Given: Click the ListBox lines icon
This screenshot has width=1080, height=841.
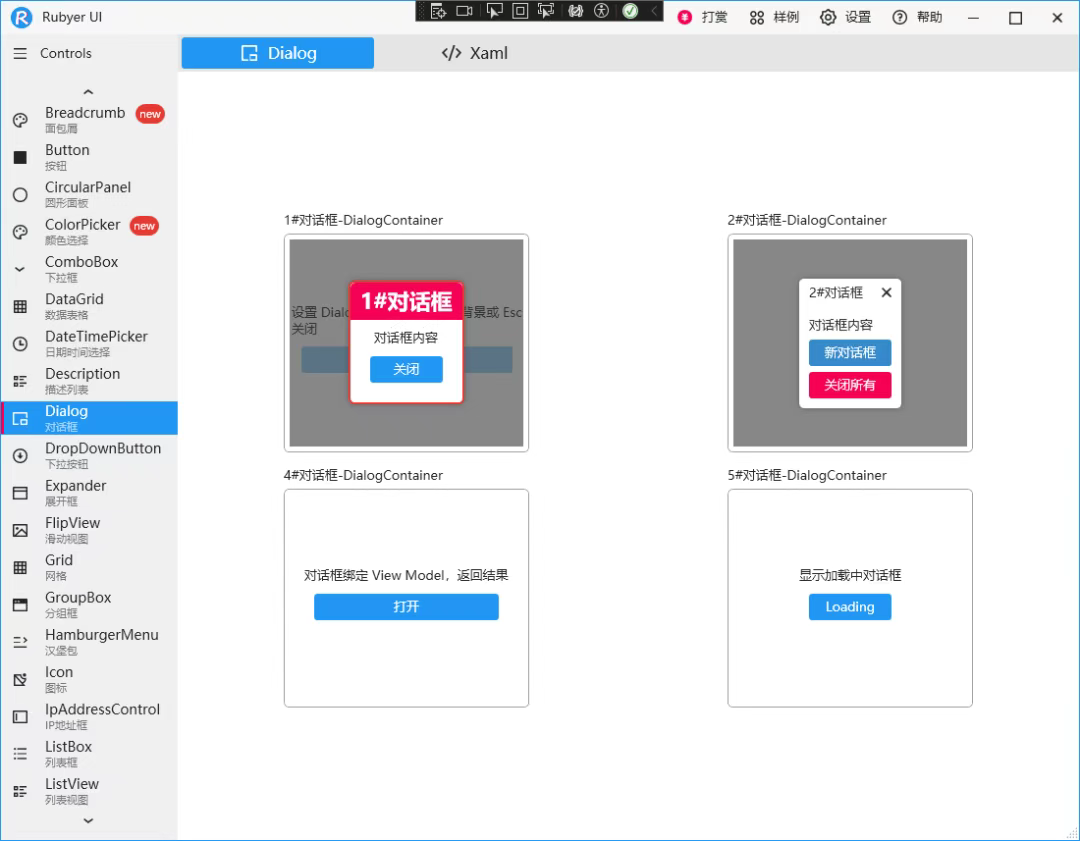Looking at the screenshot, I should pyautogui.click(x=20, y=754).
